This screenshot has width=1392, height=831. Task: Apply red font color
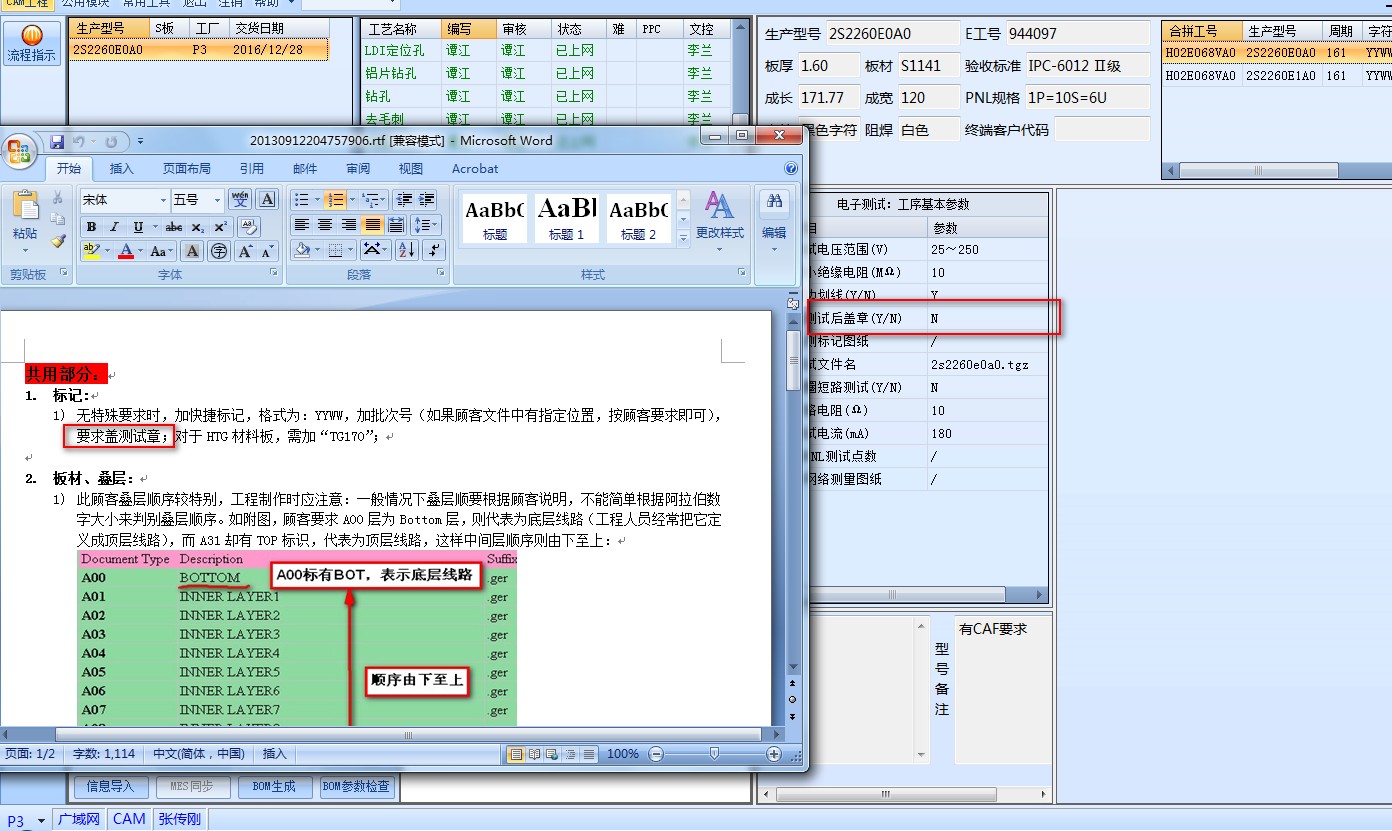126,251
